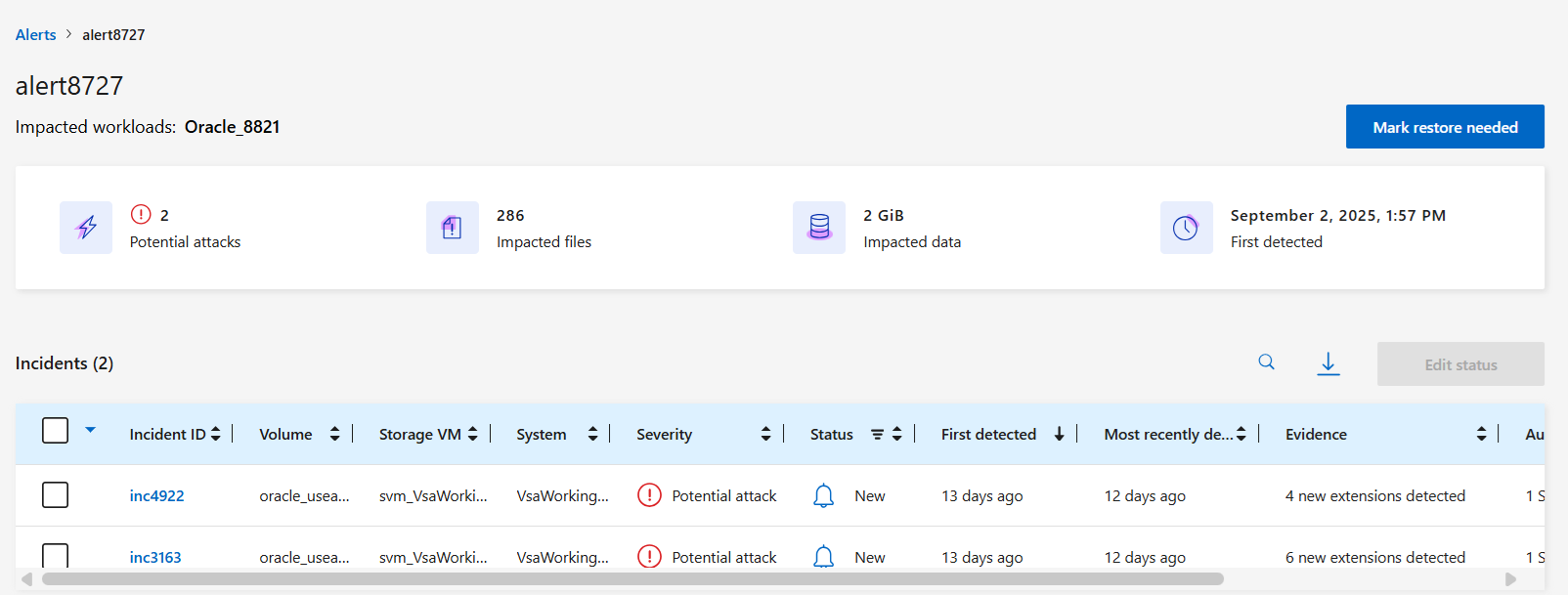Sort the table by Incident ID
Viewport: 1568px width, 595px height.
[x=216, y=435]
